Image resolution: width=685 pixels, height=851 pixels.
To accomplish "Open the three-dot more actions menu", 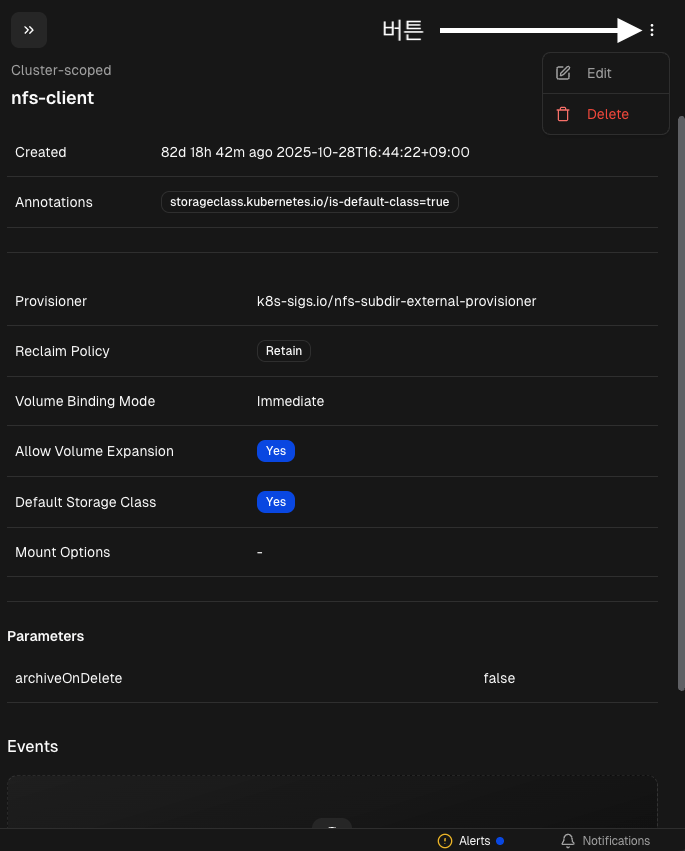I will (652, 30).
